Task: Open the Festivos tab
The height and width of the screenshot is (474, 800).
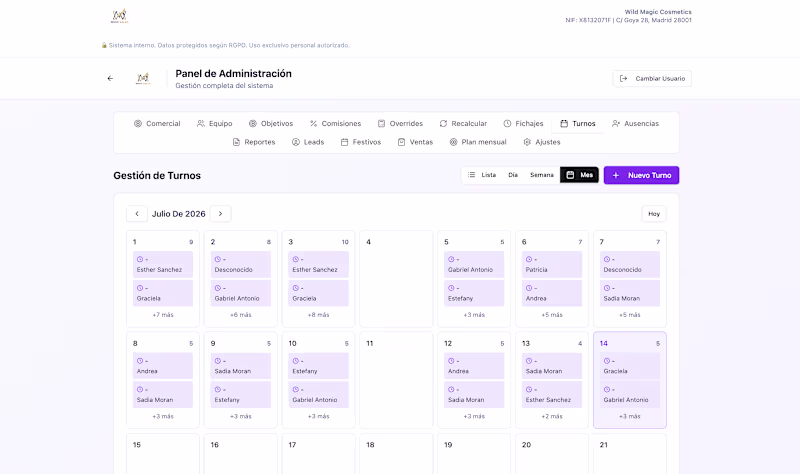Action: [x=361, y=142]
